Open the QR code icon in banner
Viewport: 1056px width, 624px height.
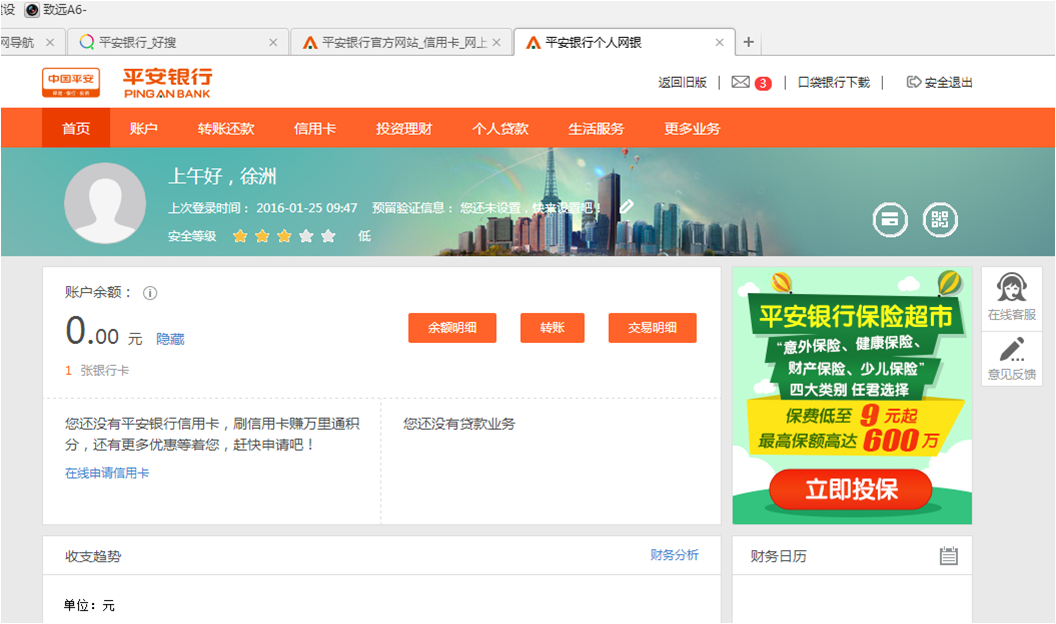(939, 219)
